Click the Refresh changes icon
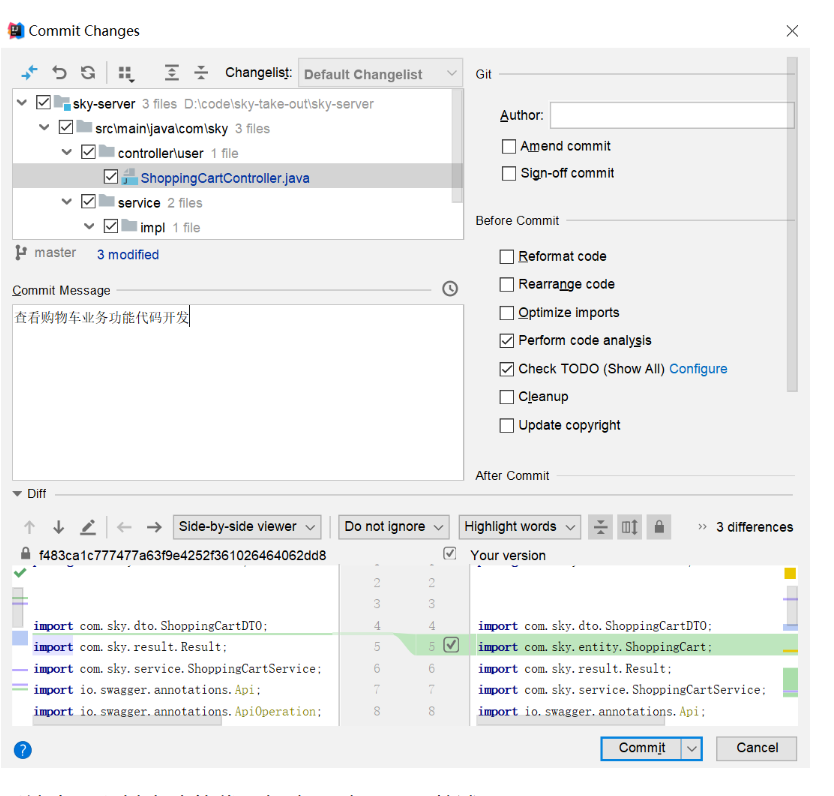Image resolution: width=834 pixels, height=796 pixels. click(x=88, y=72)
